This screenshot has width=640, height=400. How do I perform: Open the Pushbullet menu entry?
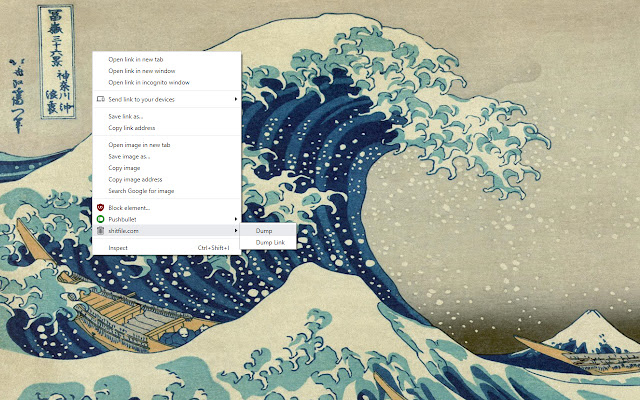click(167, 219)
